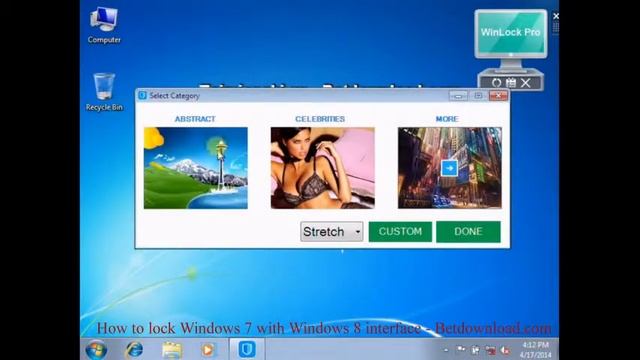Open the Stretch image fit dropdown
This screenshot has width=640, height=360.
pyautogui.click(x=331, y=232)
